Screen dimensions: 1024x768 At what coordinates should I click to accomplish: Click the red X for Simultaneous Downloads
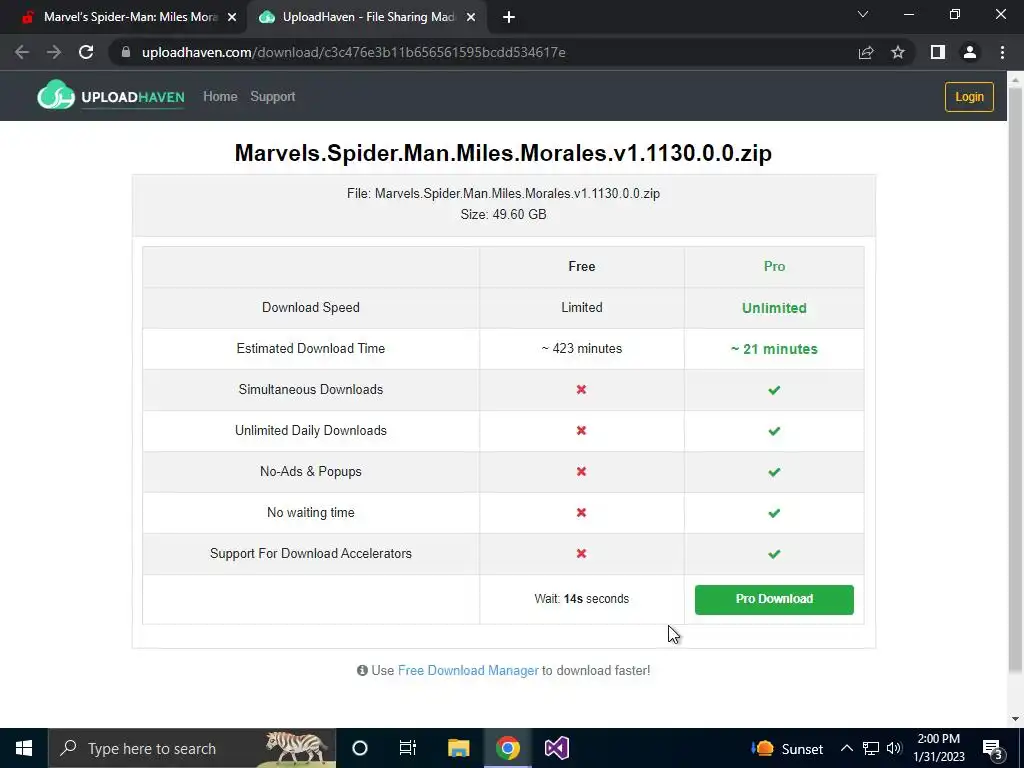pos(581,389)
